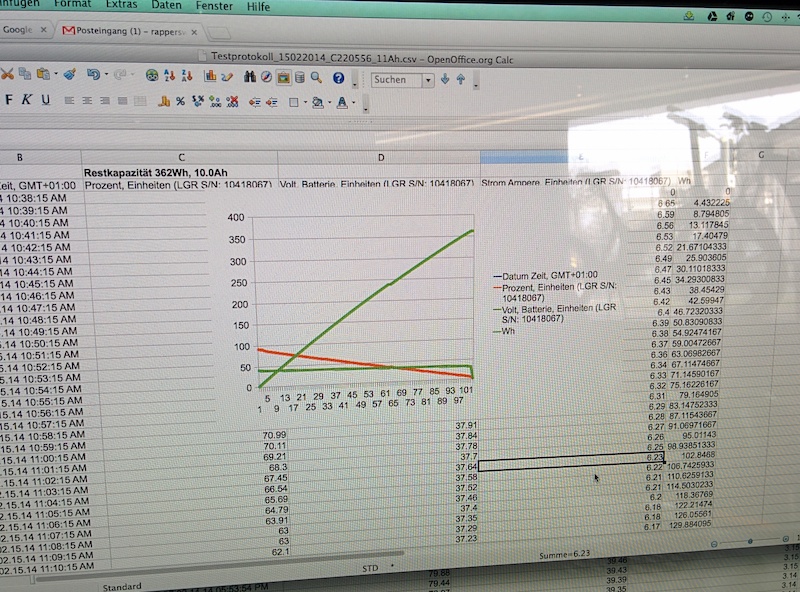Open the font color dropdown arrow
This screenshot has width=800, height=592.
(353, 102)
